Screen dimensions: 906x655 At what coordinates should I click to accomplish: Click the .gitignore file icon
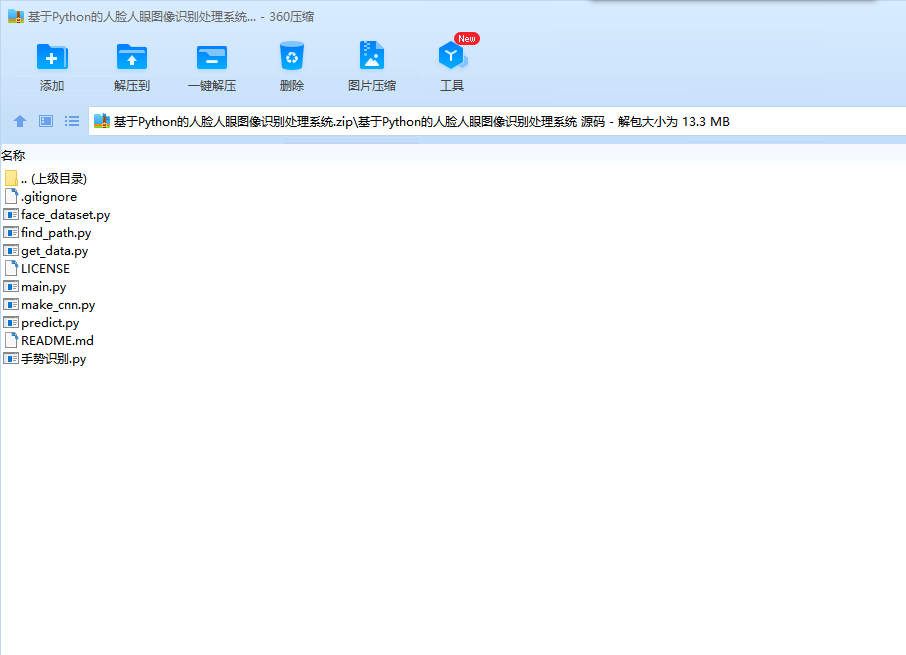click(11, 196)
